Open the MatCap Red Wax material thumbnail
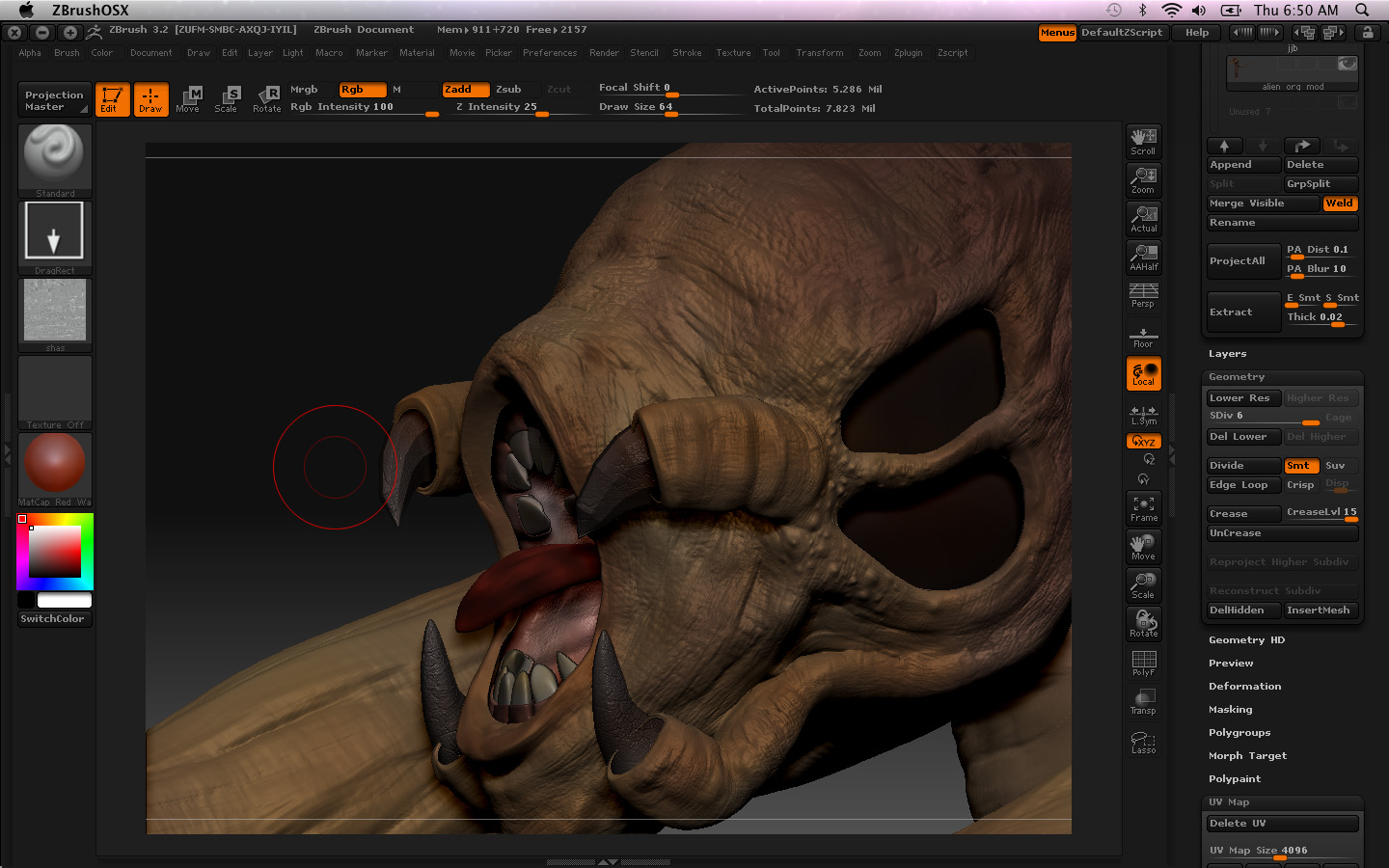 pos(55,464)
